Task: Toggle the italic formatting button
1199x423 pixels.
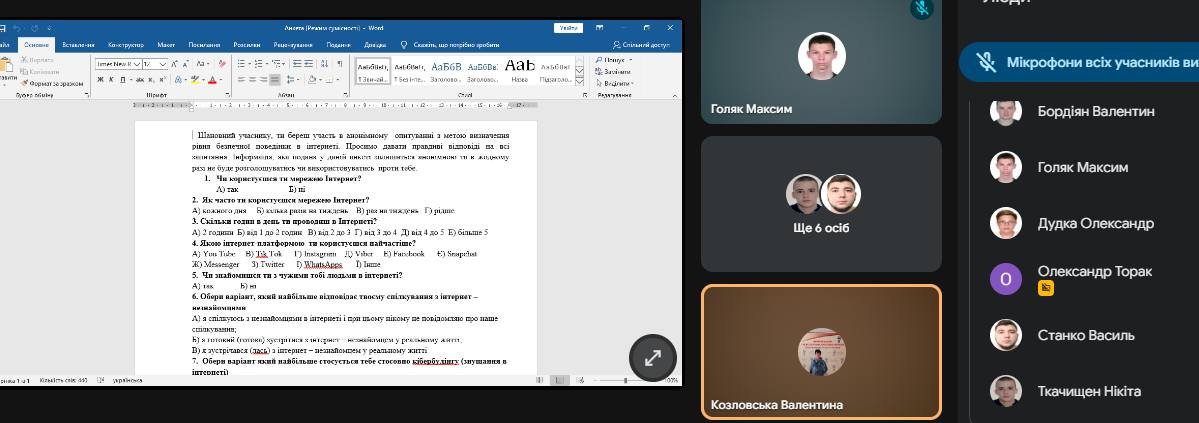Action: (109, 80)
